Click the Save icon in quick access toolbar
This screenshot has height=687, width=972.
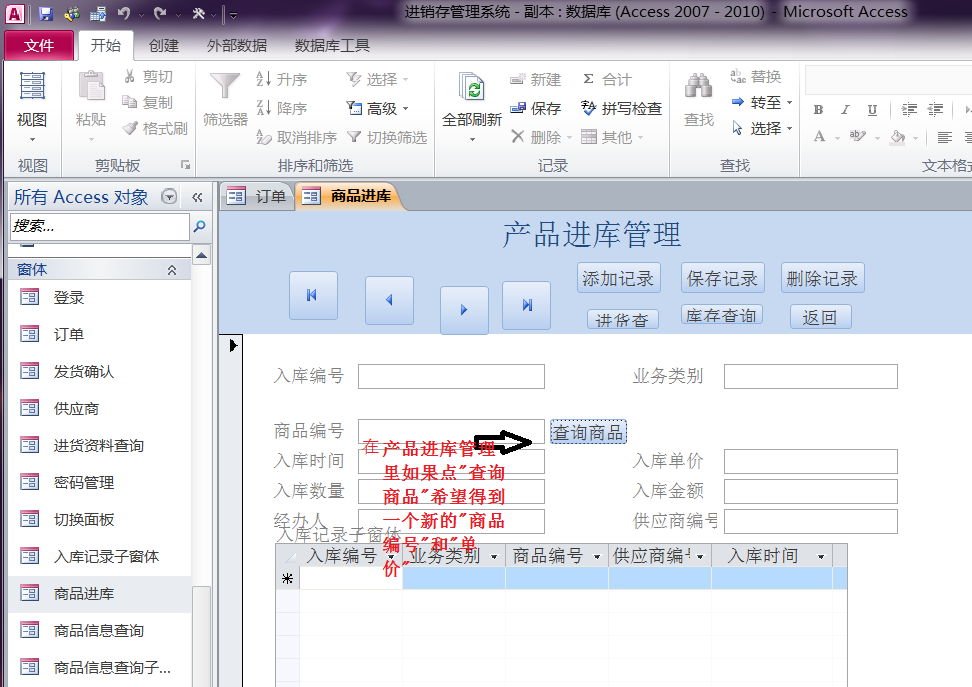46,14
